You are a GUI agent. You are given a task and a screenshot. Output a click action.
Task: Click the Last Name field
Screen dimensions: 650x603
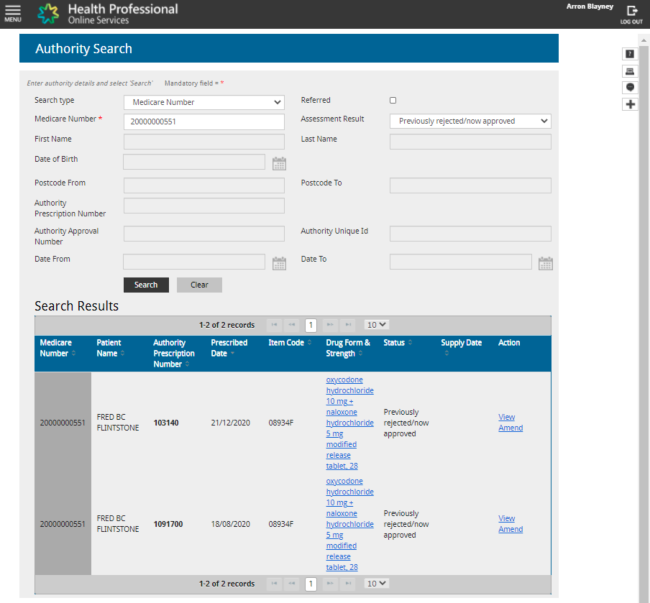471,142
